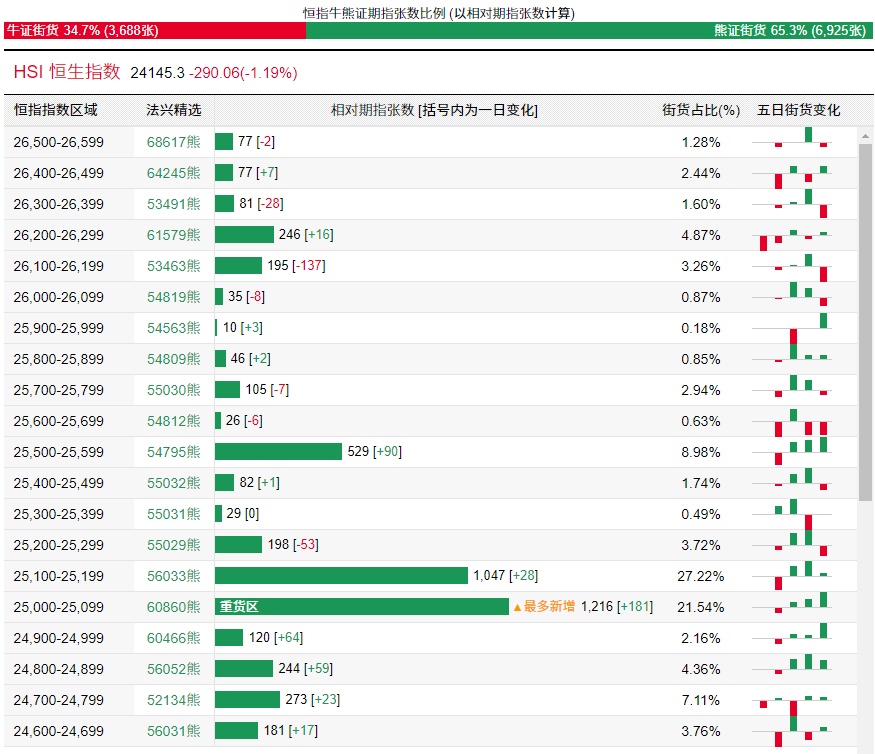Open warrant link 60860熊

[174, 607]
